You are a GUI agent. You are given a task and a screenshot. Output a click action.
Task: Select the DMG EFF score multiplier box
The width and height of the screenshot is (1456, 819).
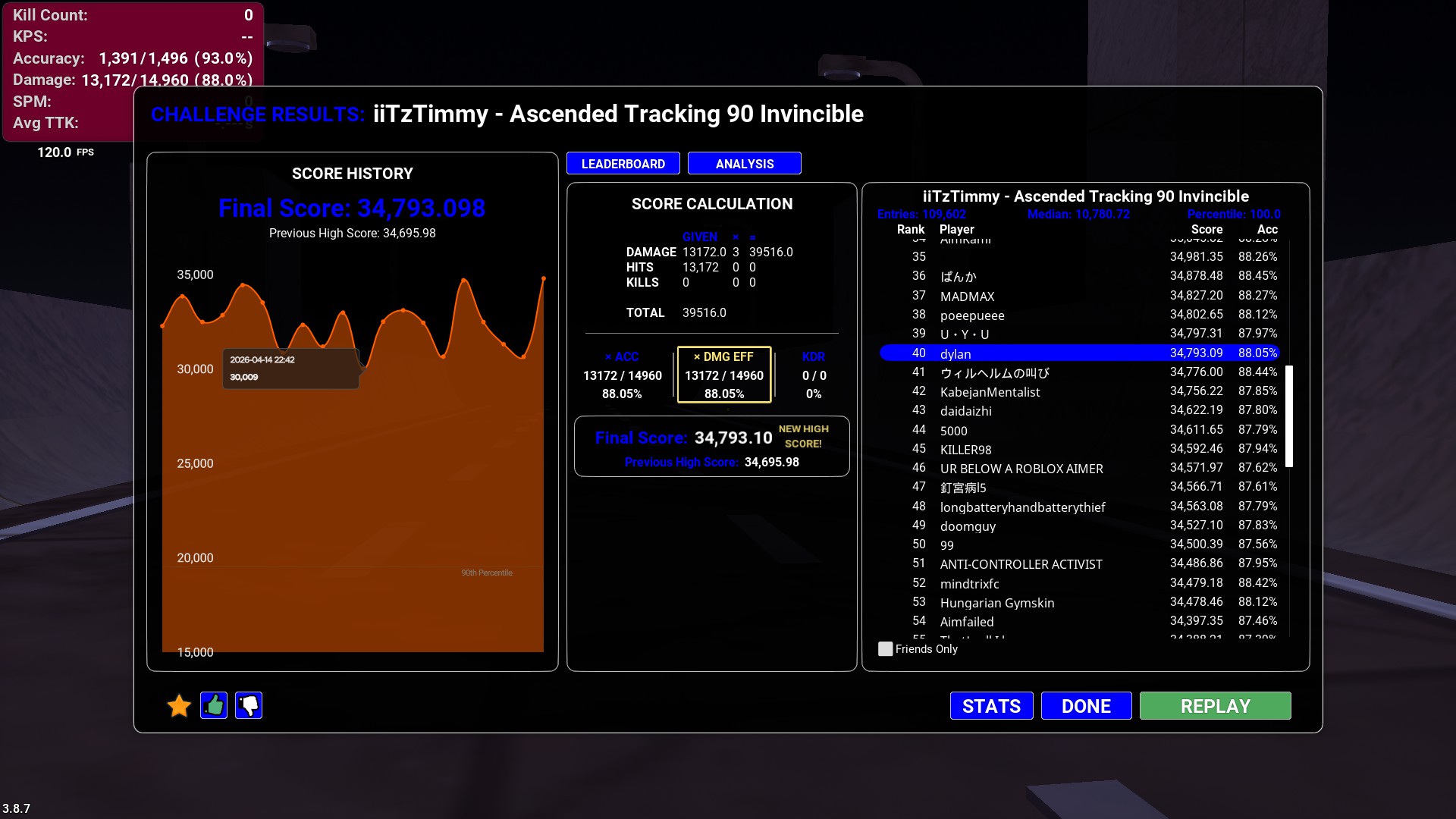click(x=723, y=375)
